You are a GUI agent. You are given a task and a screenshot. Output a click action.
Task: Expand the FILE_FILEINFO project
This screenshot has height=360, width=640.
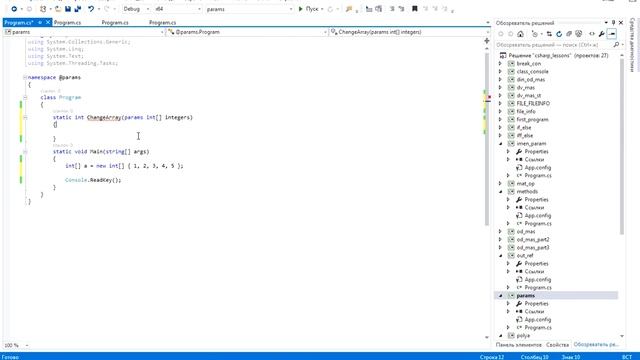(x=500, y=103)
